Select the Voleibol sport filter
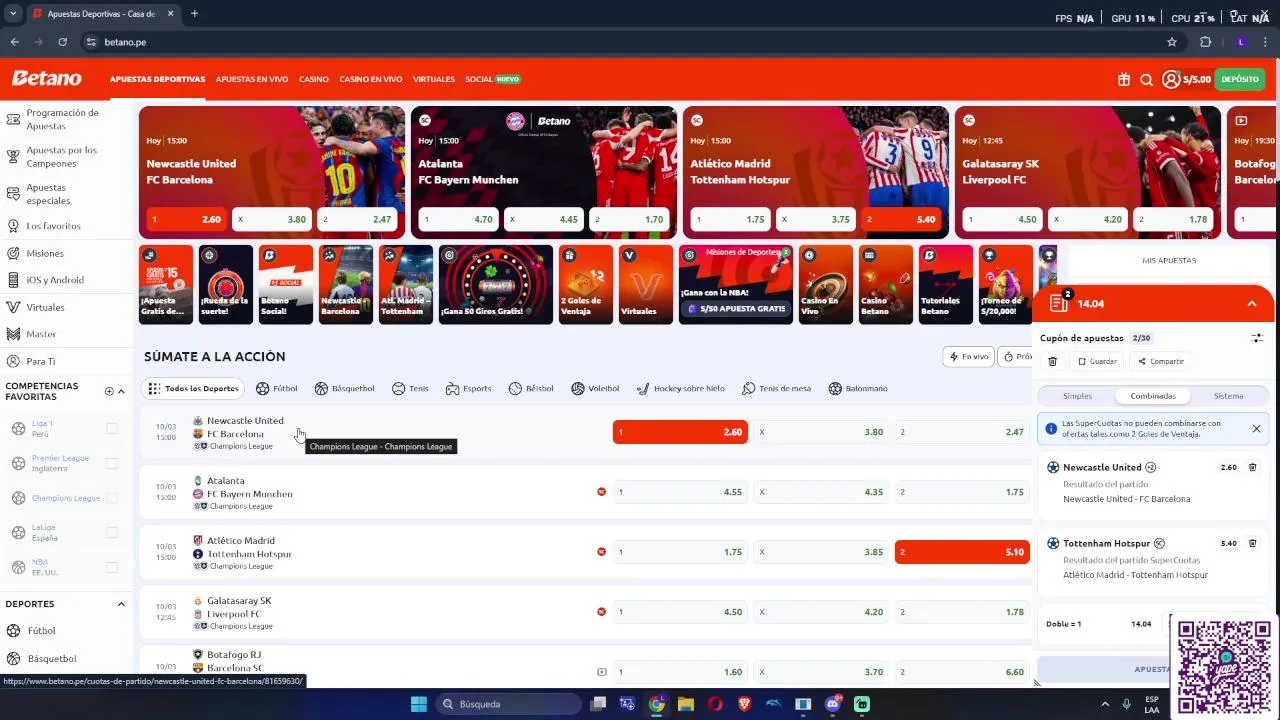1280x720 pixels. 595,388
